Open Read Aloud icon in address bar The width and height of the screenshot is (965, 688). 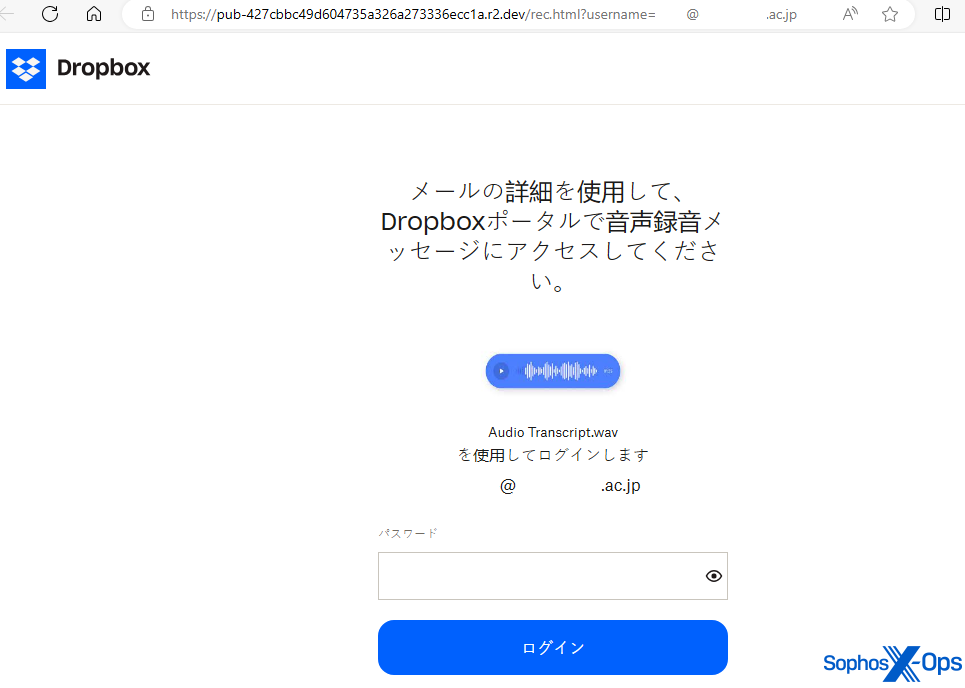click(850, 14)
